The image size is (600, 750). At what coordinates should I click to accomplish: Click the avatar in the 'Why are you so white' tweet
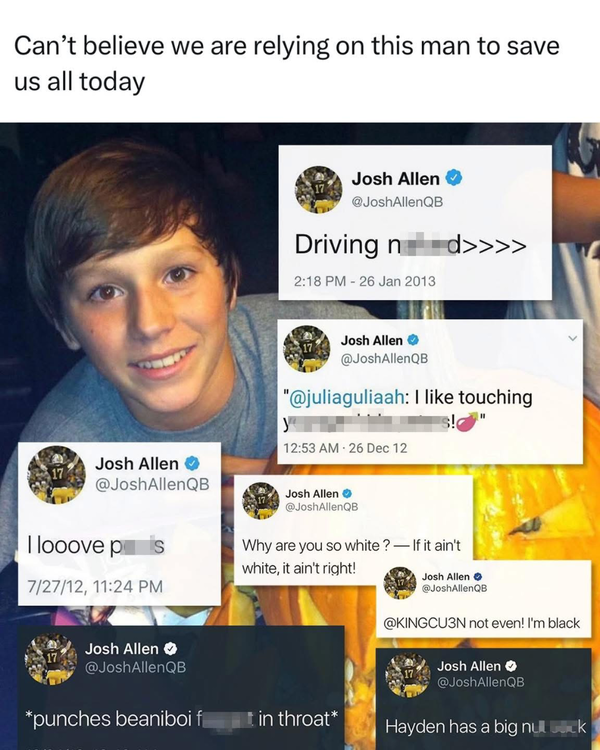(261, 501)
